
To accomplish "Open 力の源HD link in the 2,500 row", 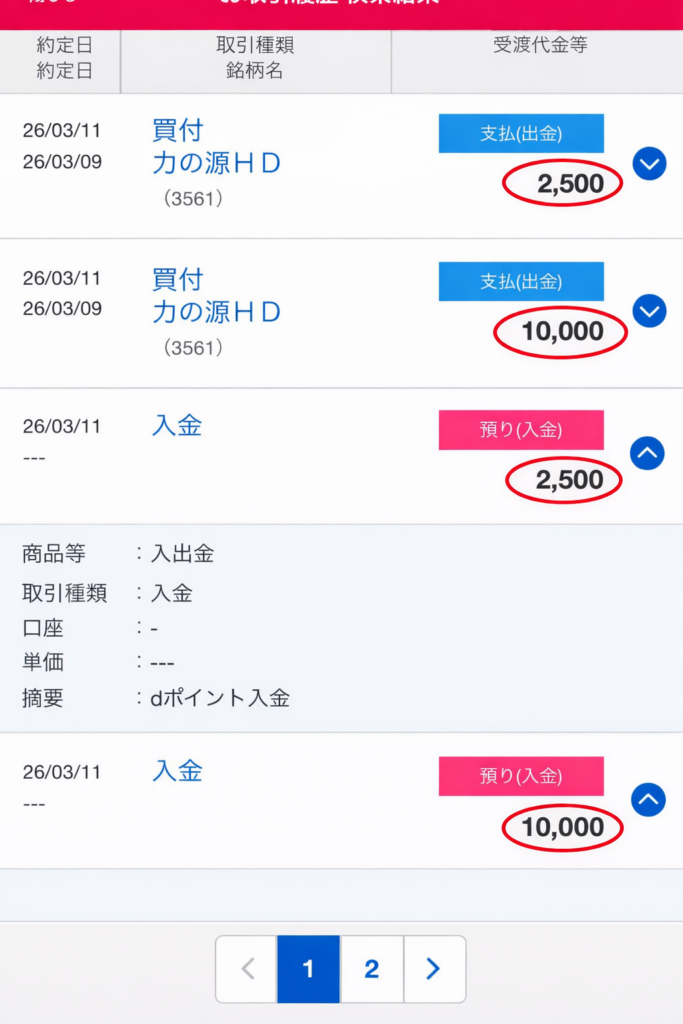I will pos(216,163).
